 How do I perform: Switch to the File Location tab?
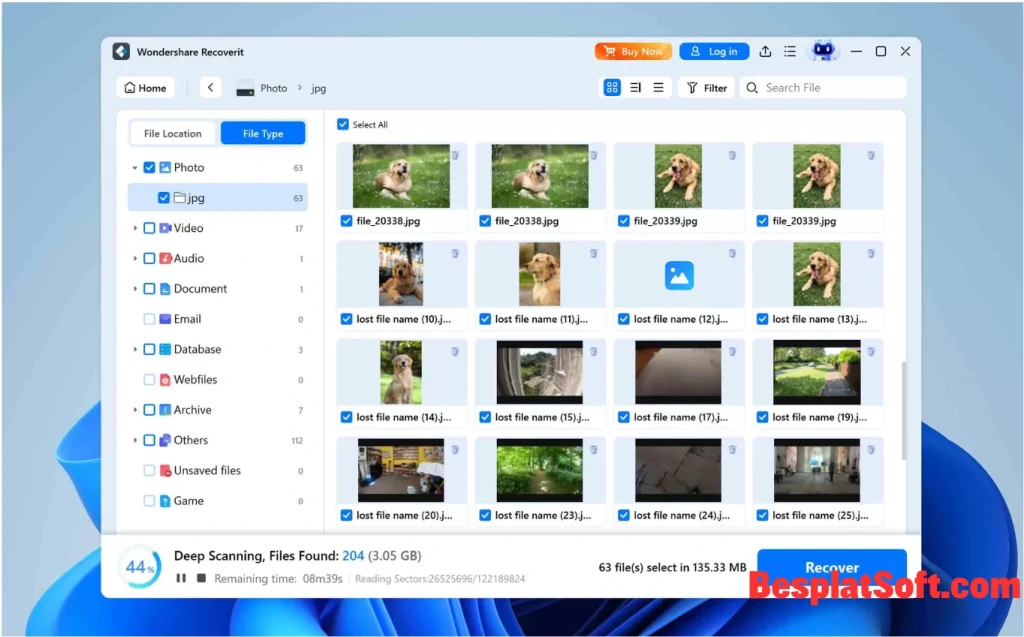[171, 132]
